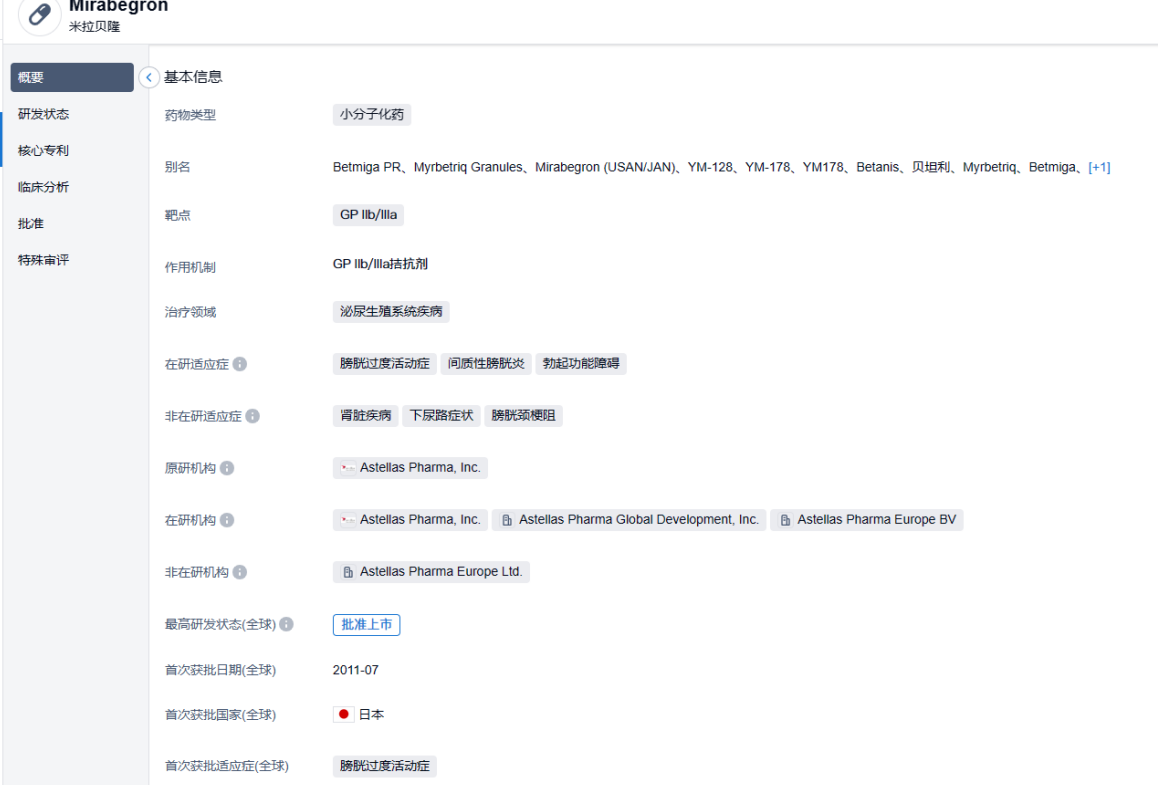Click the pill drug icon beside Mirabegron
The image size is (1158, 785).
coord(40,15)
